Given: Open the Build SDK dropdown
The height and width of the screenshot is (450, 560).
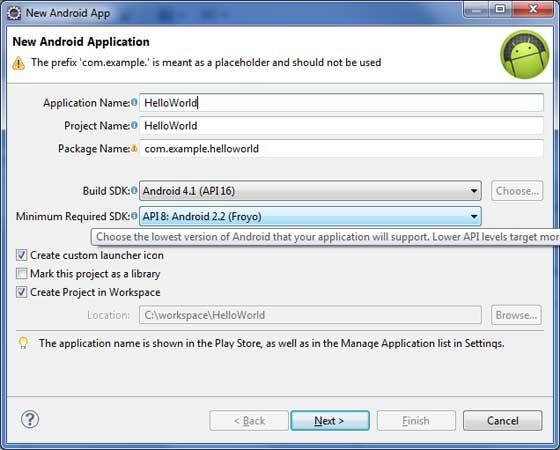Looking at the screenshot, I should pos(310,191).
